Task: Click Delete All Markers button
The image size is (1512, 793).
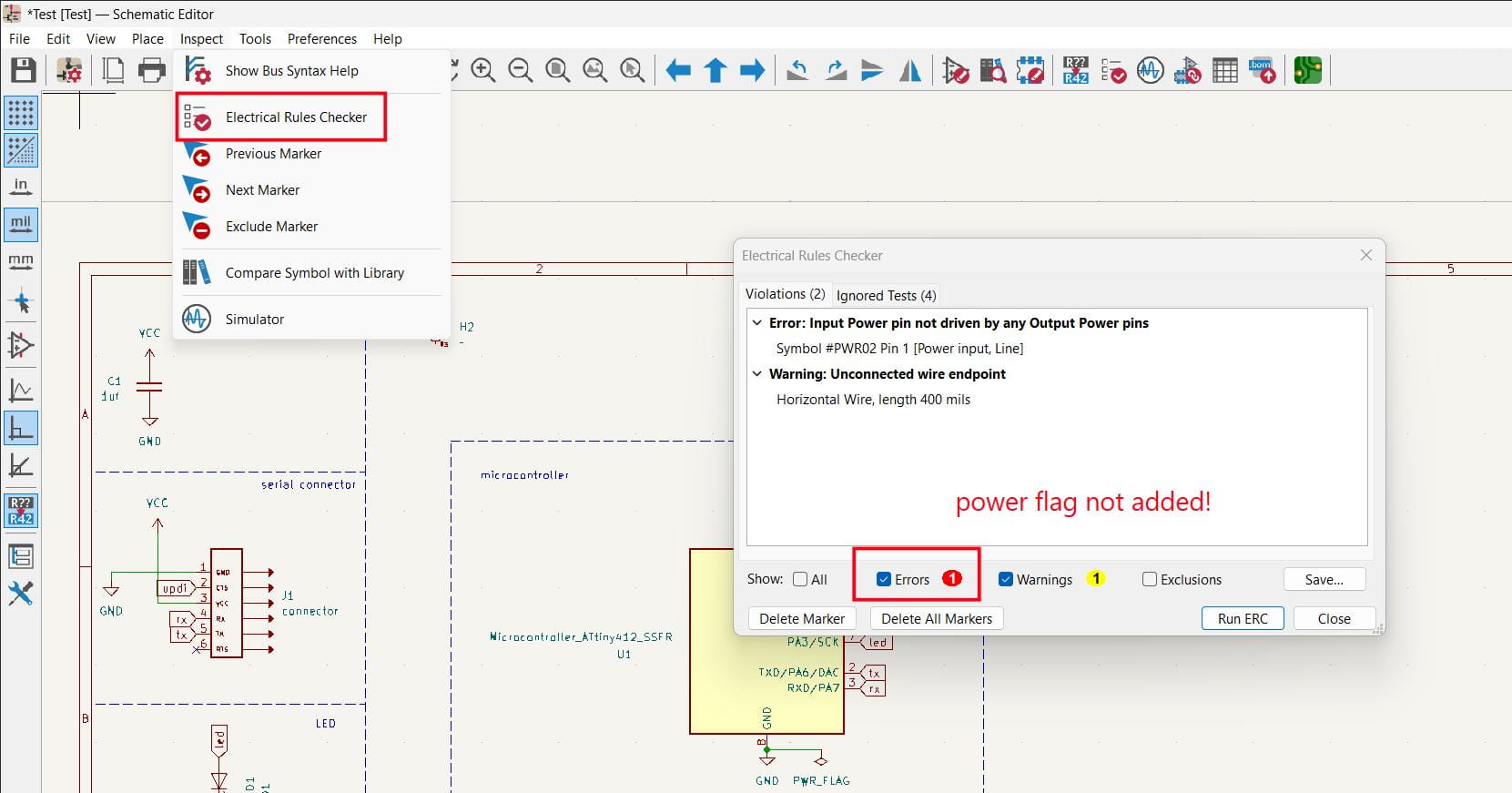Action: pos(937,618)
